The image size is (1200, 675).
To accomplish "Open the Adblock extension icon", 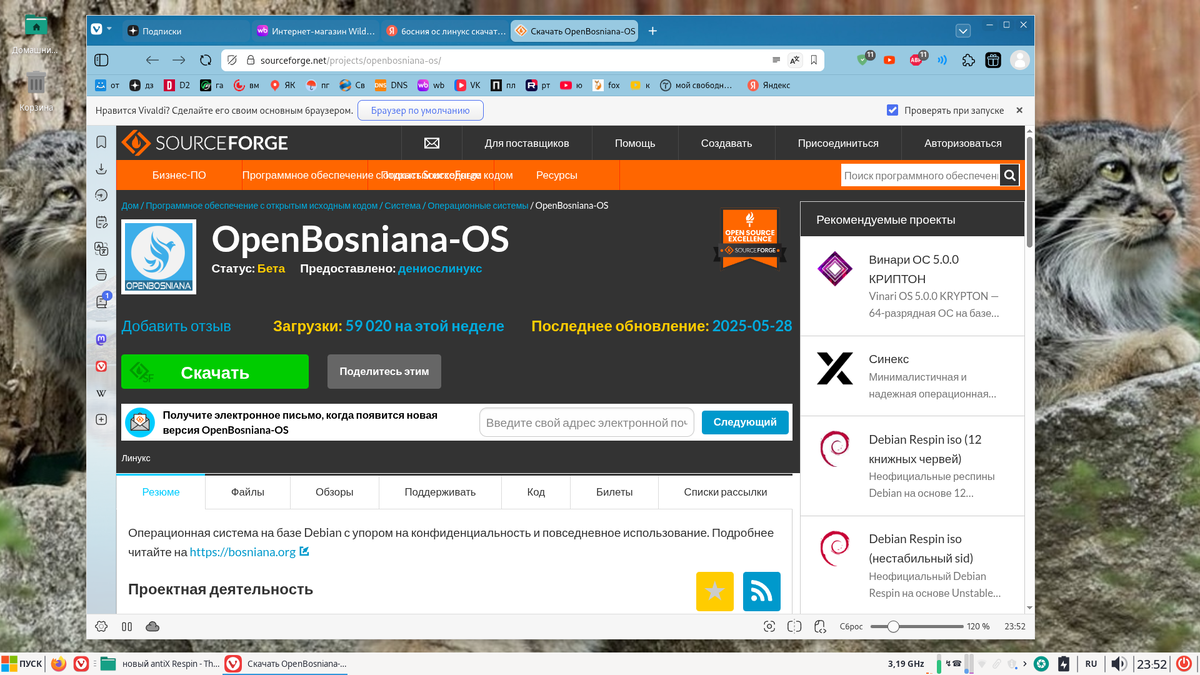I will point(916,60).
